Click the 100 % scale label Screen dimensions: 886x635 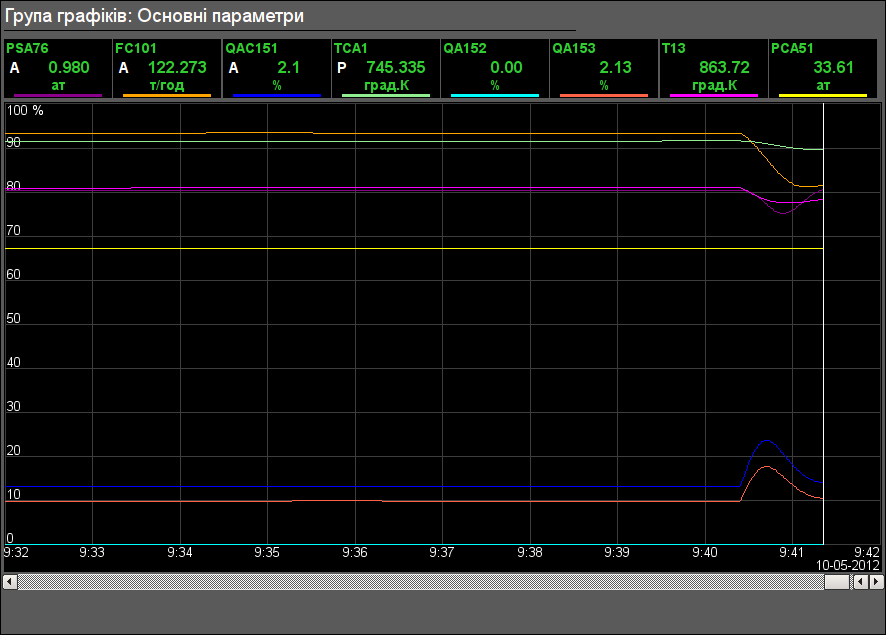[x=25, y=111]
